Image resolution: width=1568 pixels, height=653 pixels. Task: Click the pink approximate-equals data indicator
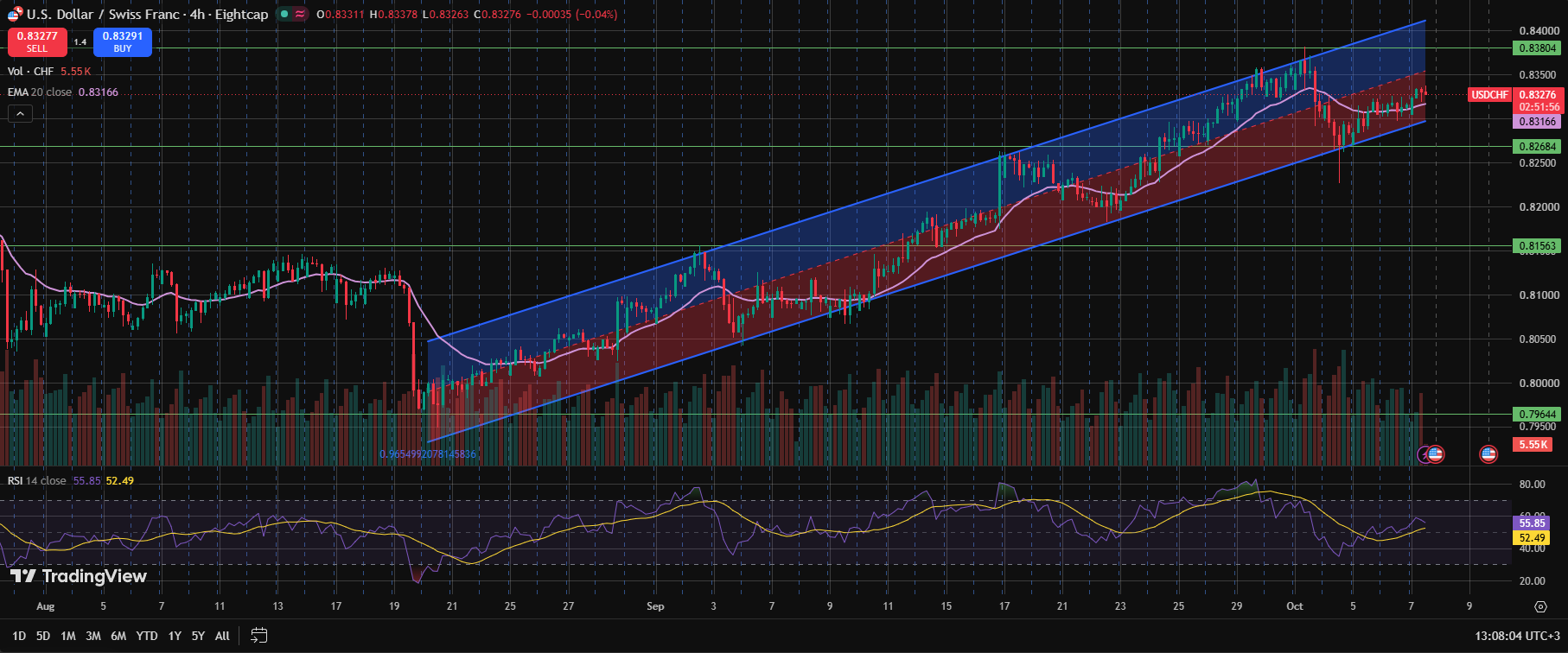pyautogui.click(x=300, y=14)
